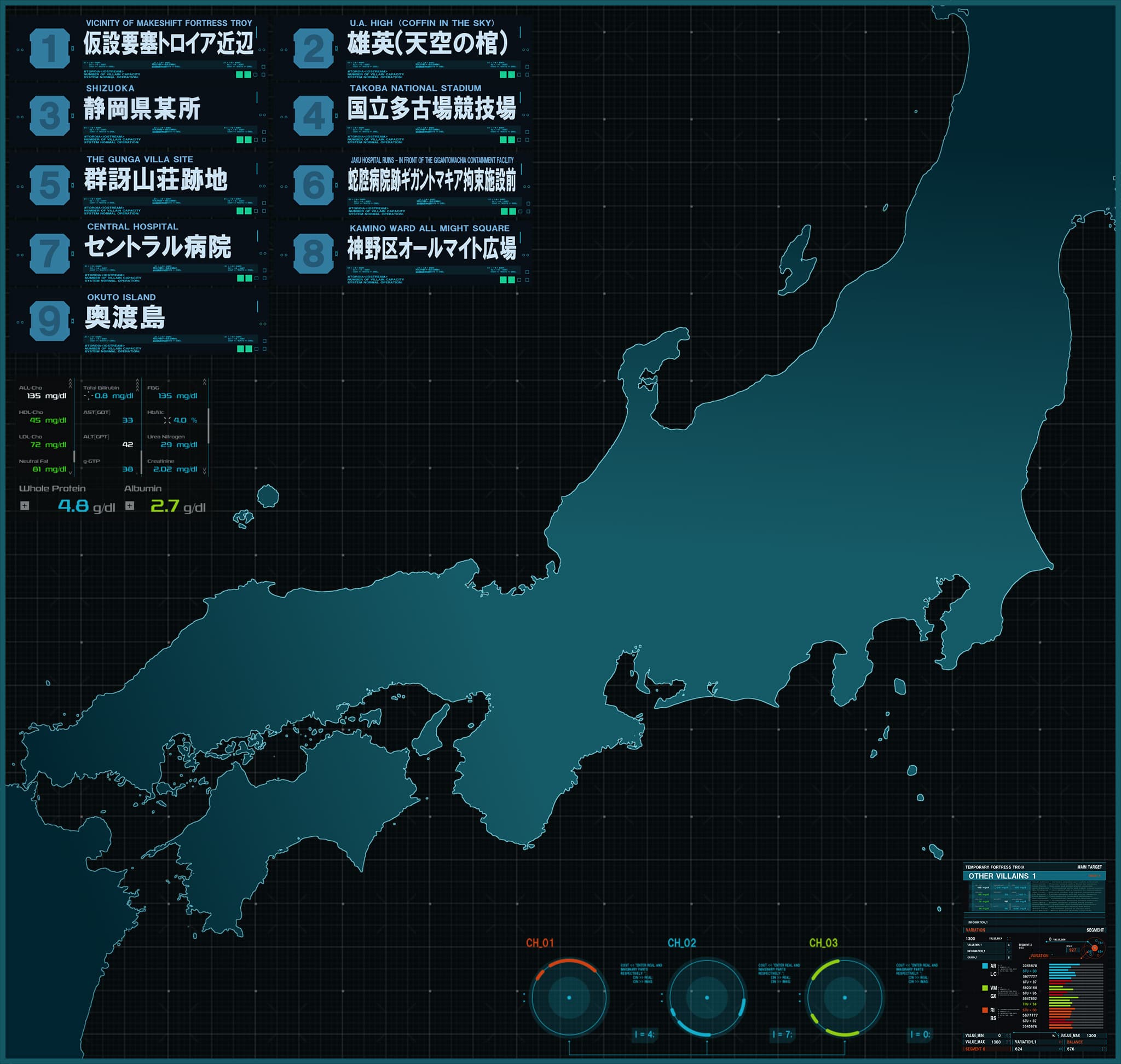Select the number 3 location badge
This screenshot has width=1121, height=1064.
point(50,115)
